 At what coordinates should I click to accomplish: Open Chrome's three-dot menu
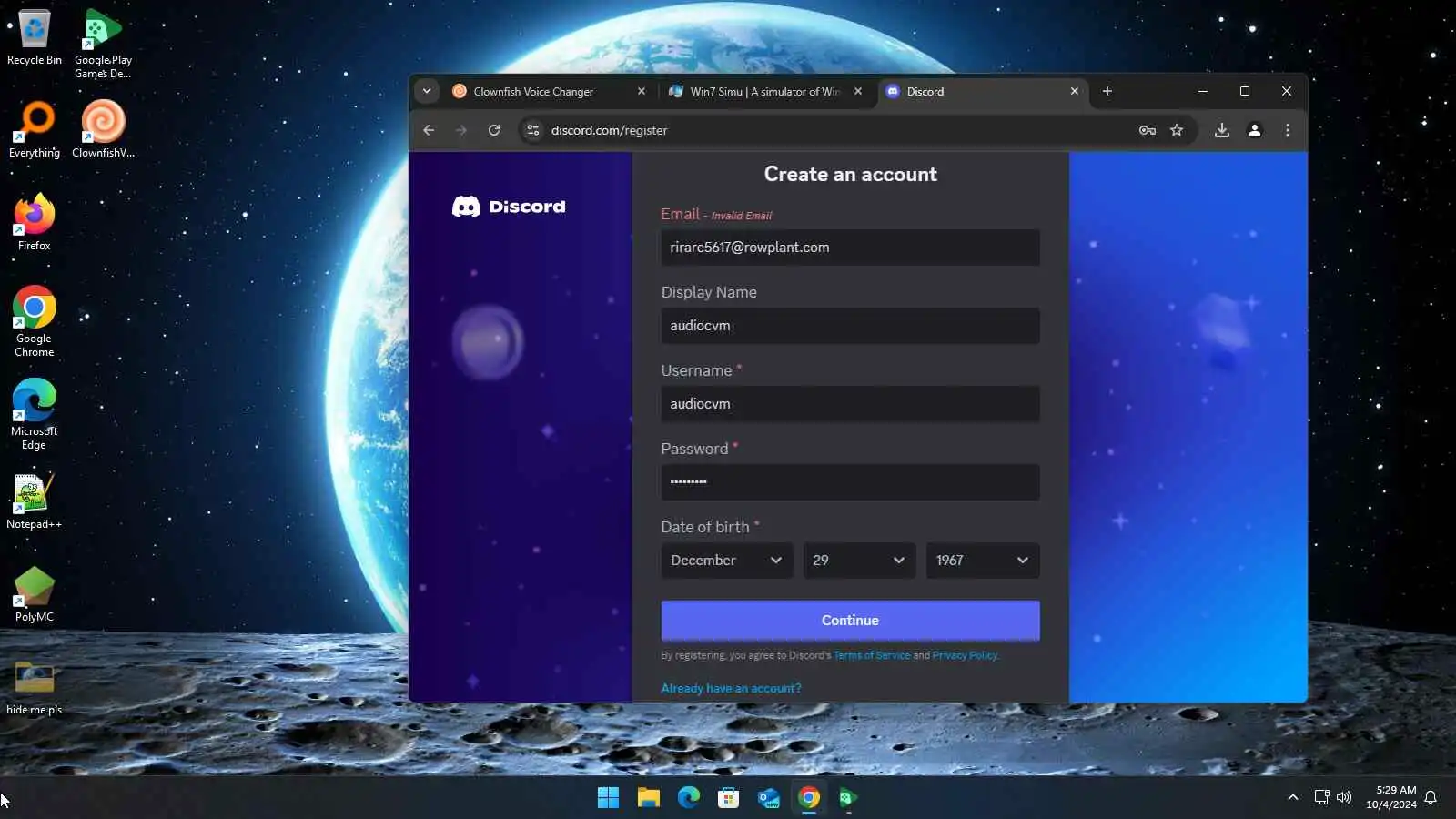click(1288, 130)
